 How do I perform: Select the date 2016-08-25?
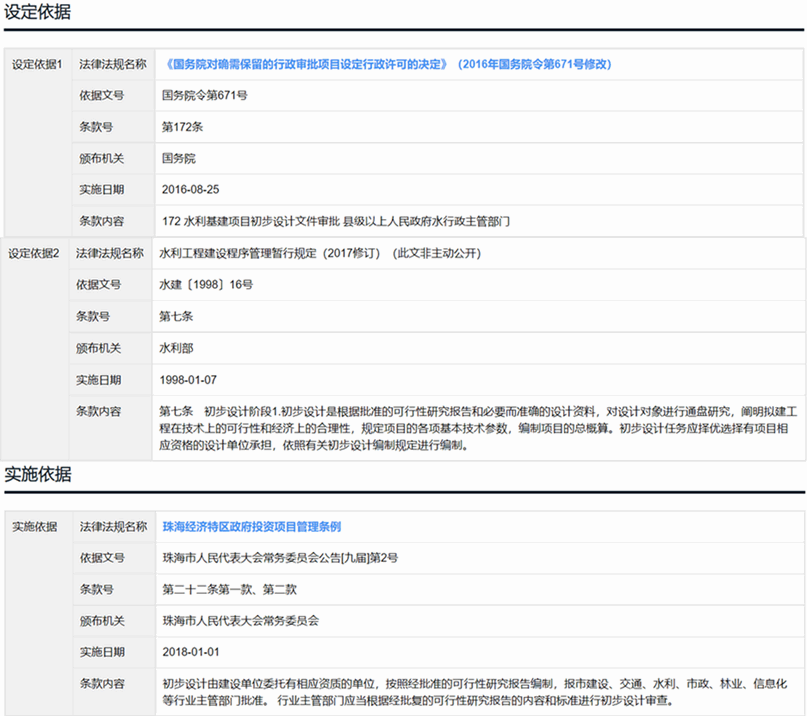(190, 189)
